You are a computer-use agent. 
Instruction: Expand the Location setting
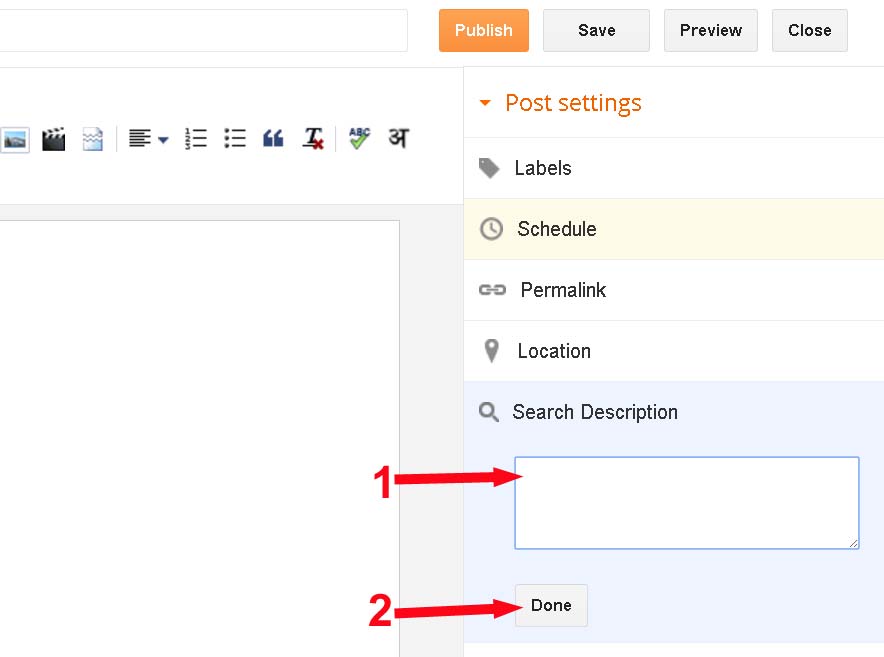tap(553, 351)
